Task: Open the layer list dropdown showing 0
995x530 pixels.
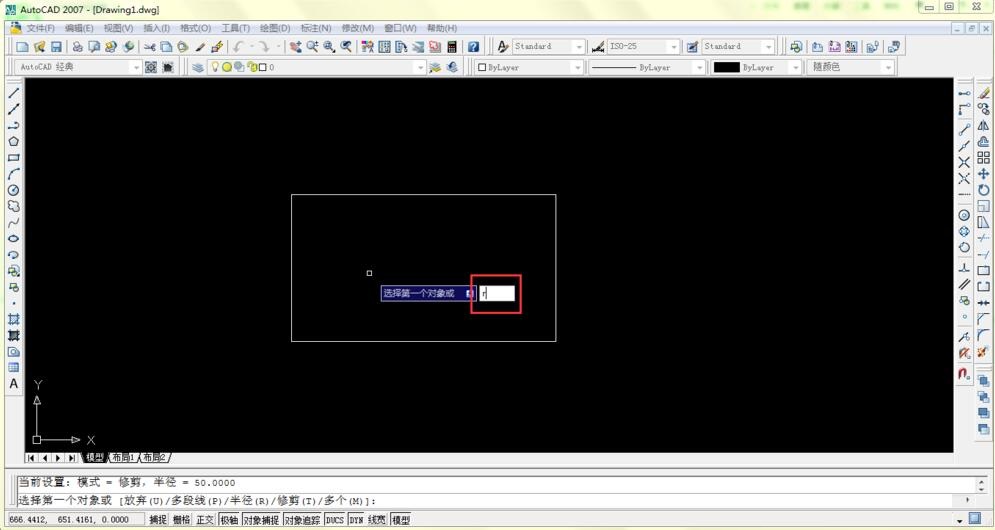Action: (x=419, y=67)
